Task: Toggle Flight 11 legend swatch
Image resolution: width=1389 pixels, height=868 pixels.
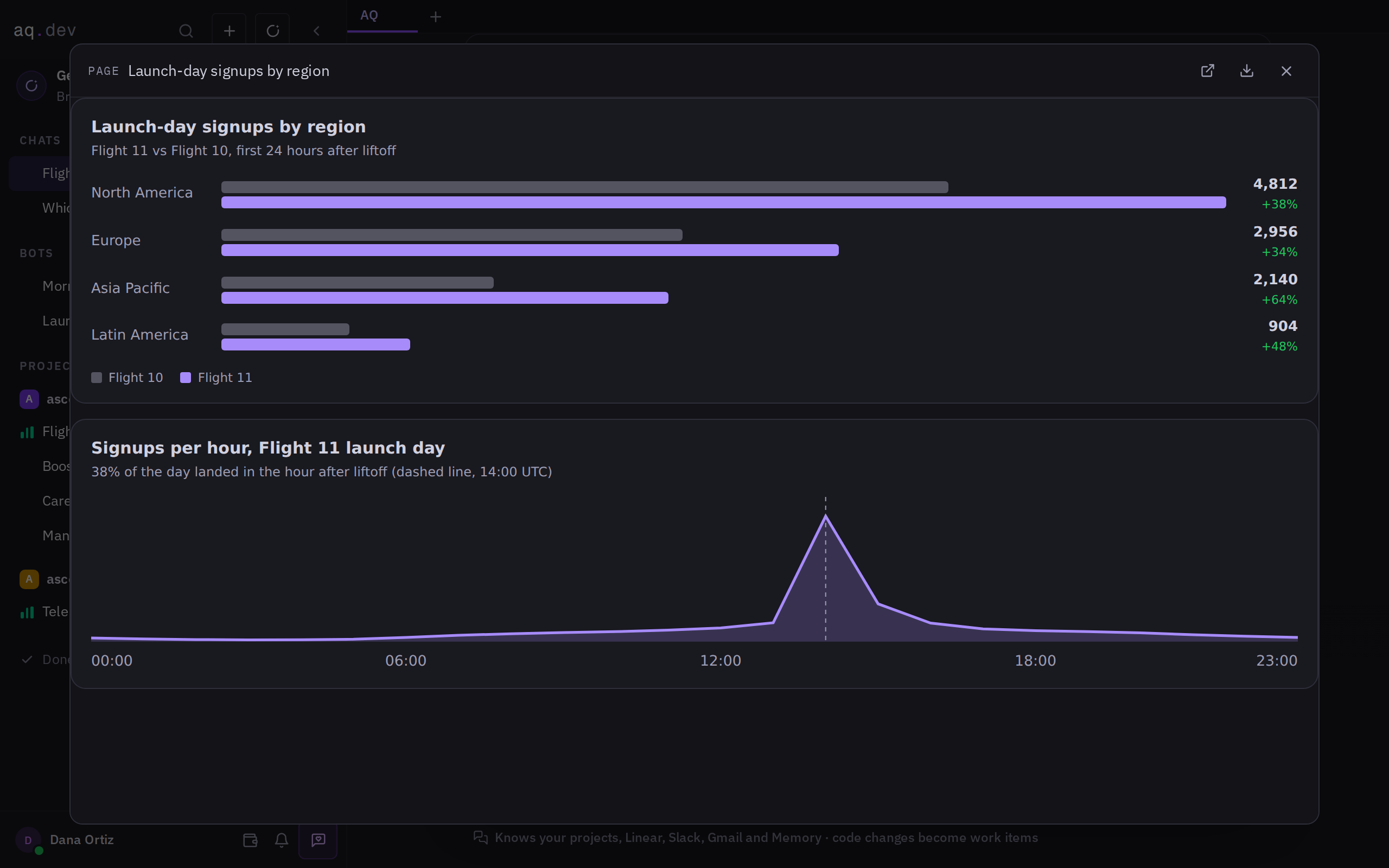Action: [x=186, y=377]
